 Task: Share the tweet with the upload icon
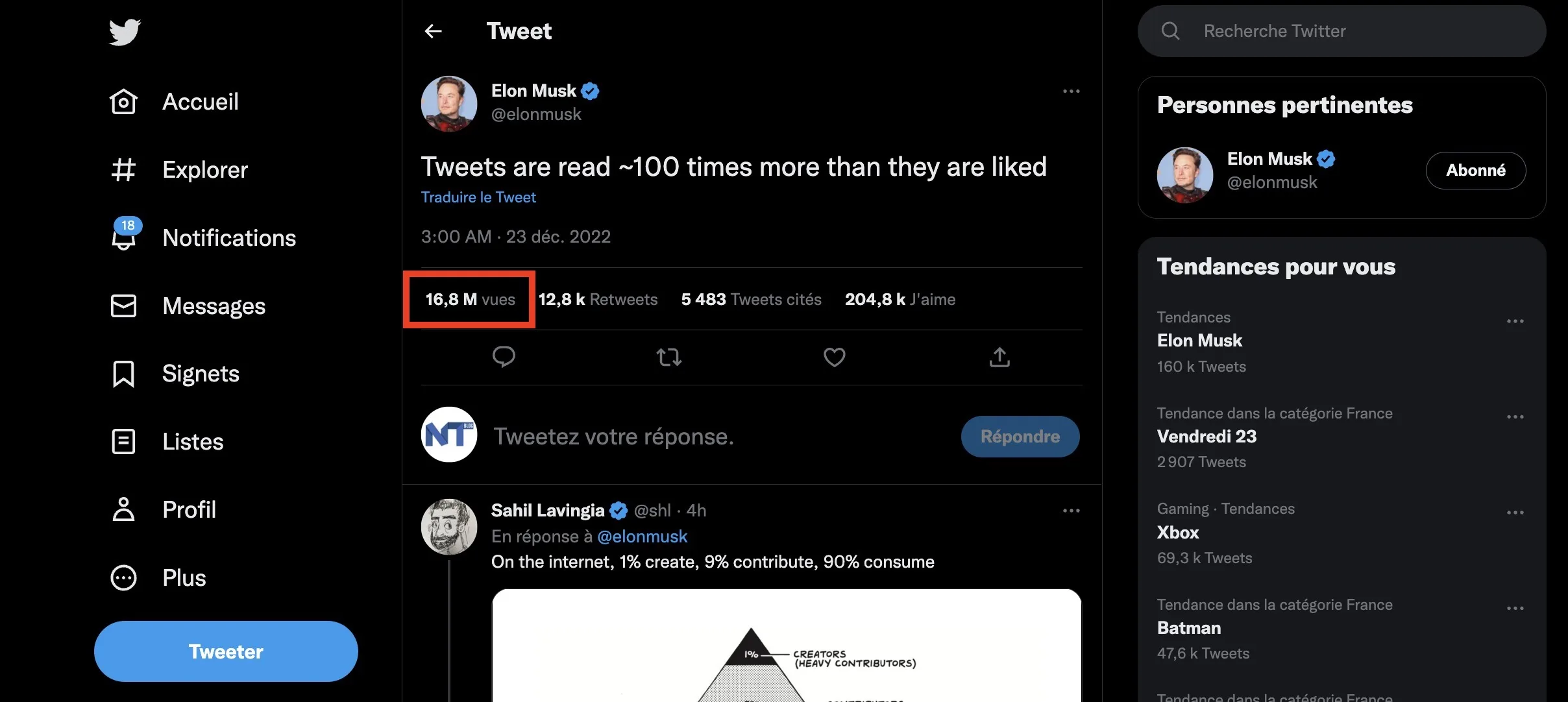coord(999,357)
